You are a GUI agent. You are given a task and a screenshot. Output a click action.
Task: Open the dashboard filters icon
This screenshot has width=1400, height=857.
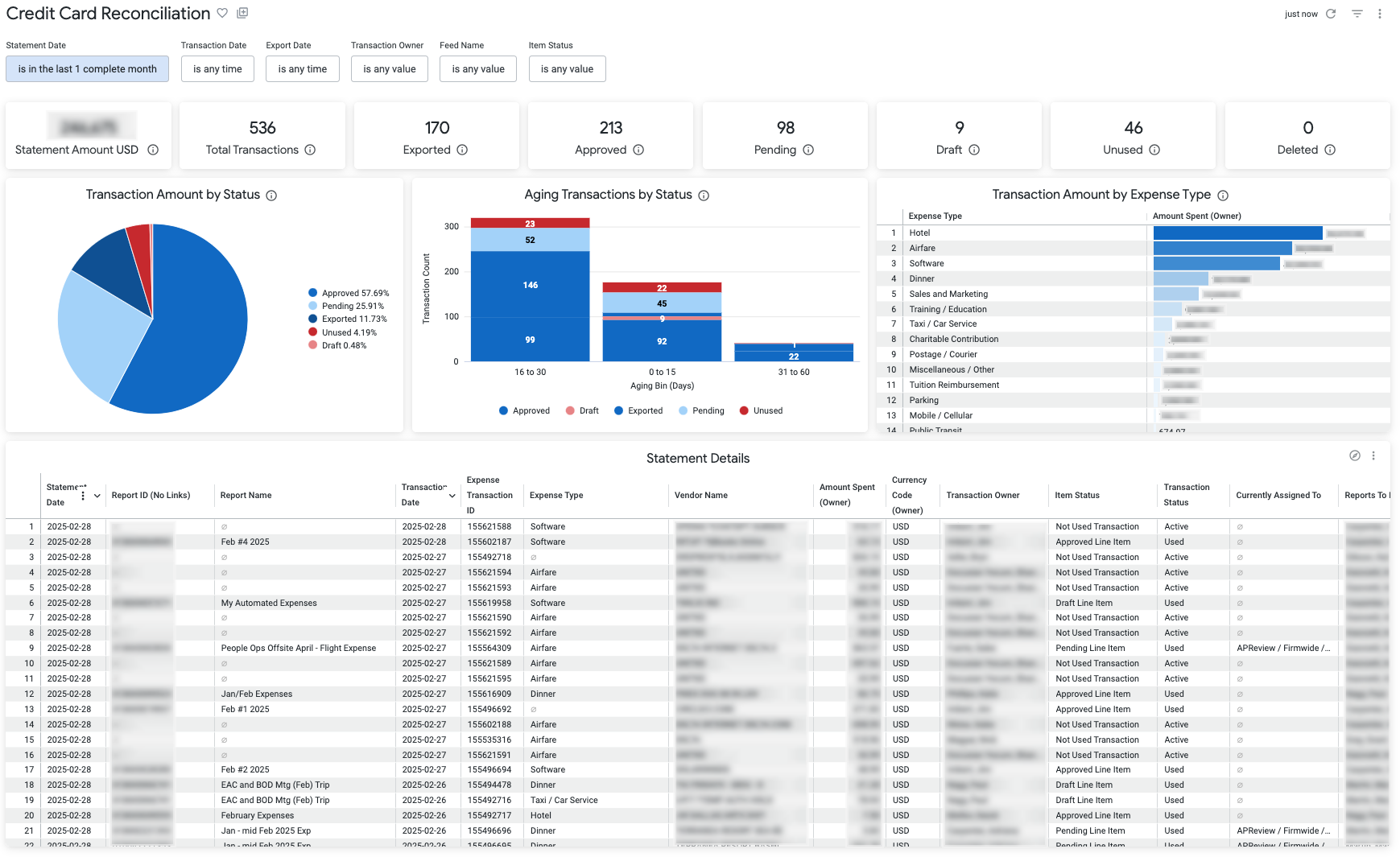pos(1357,14)
